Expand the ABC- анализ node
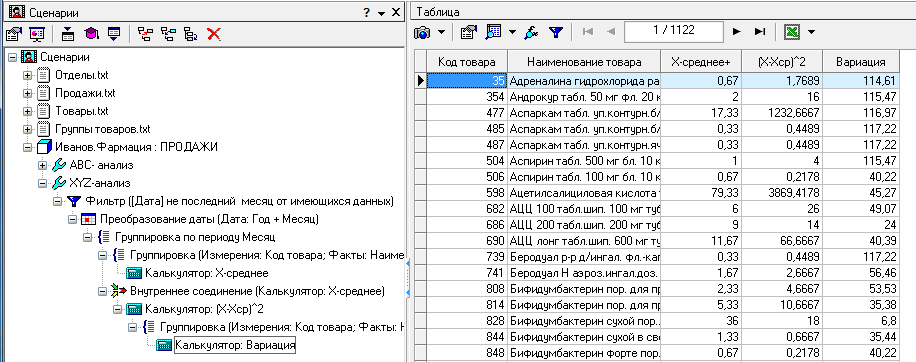Viewport: 916px width, 362px height. pyautogui.click(x=42, y=165)
